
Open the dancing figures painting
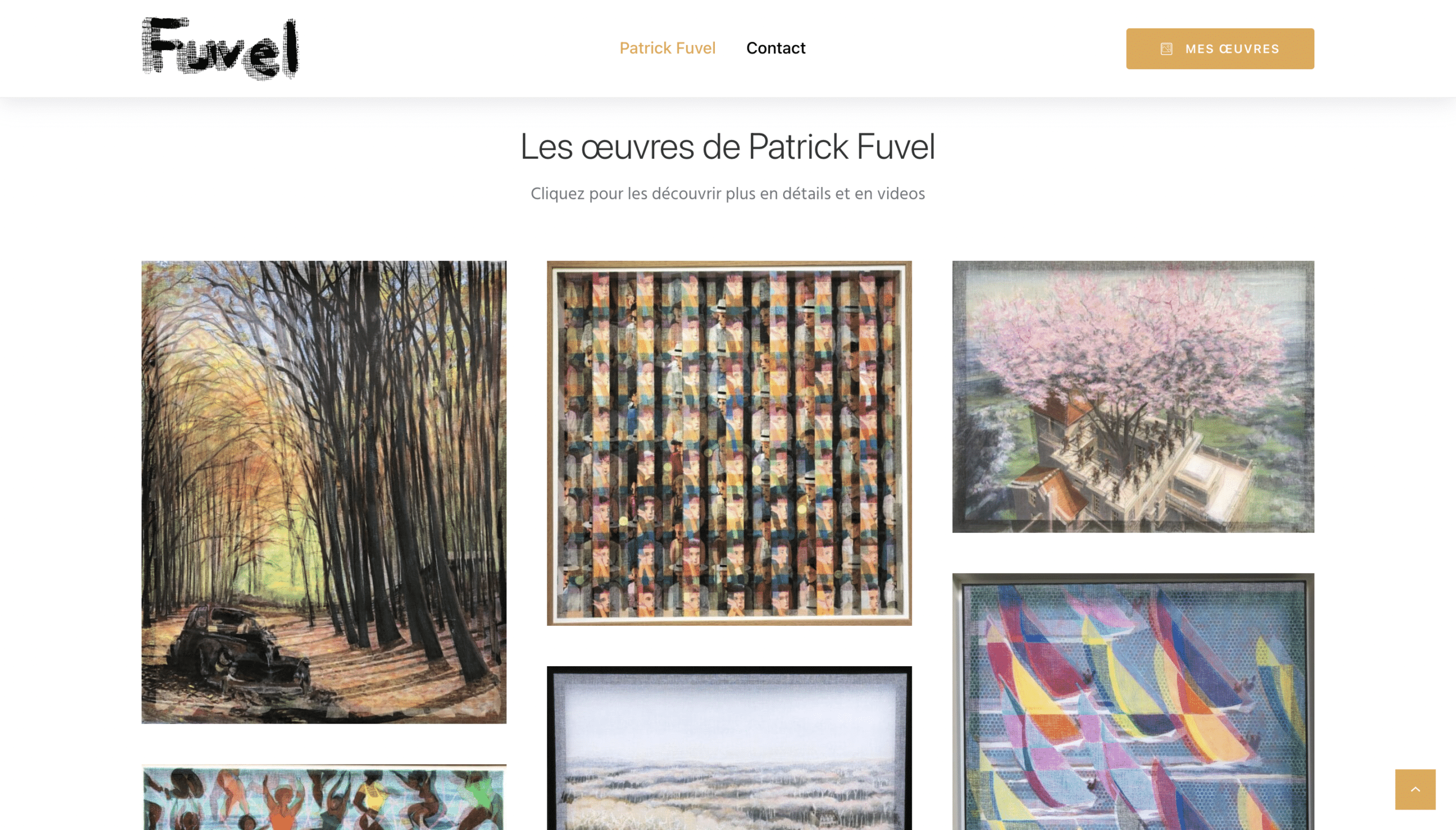(324, 797)
